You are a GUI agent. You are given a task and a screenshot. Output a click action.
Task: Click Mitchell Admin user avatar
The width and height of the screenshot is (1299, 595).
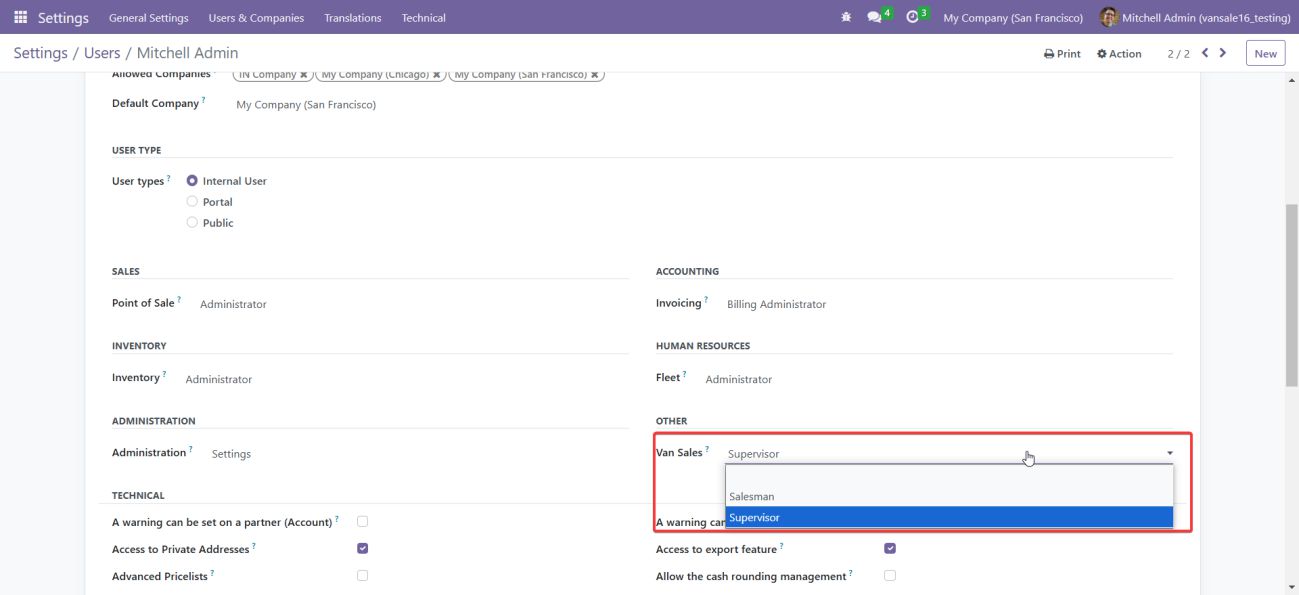(1108, 18)
